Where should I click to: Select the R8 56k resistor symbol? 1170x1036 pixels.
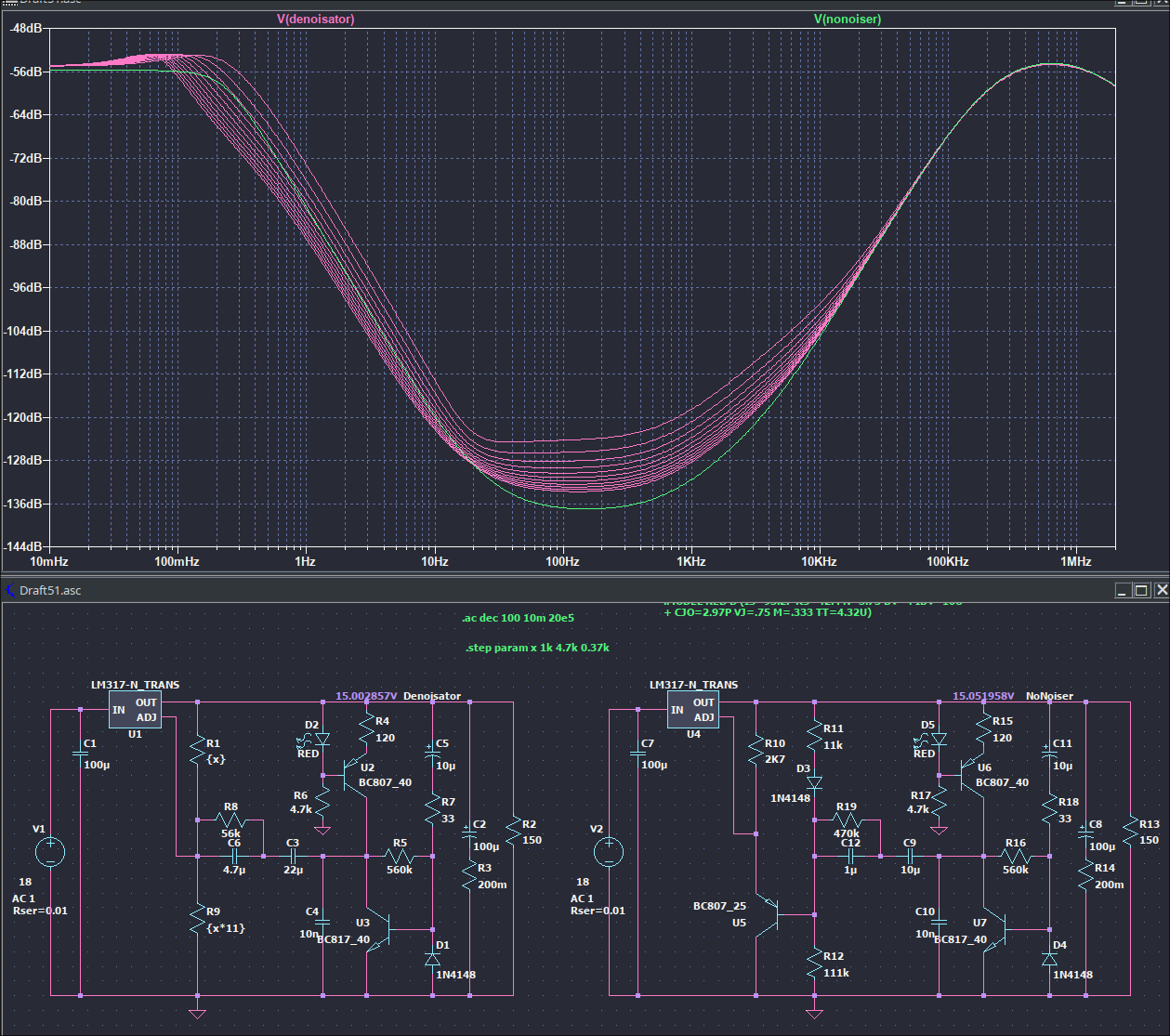(230, 820)
